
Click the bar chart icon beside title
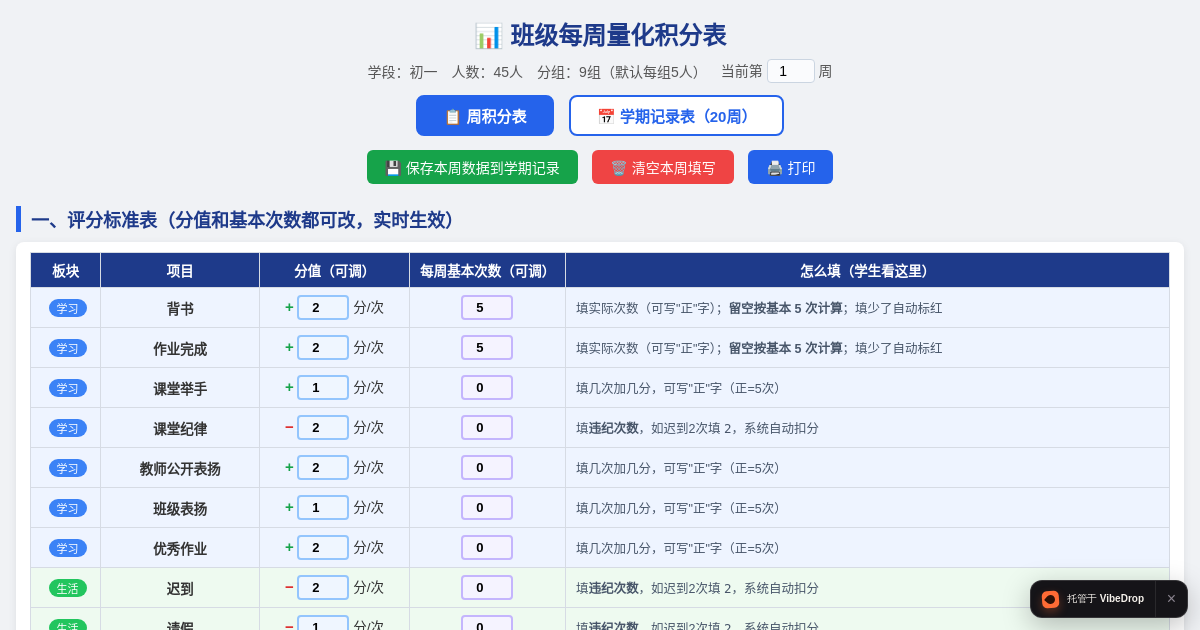click(x=488, y=36)
